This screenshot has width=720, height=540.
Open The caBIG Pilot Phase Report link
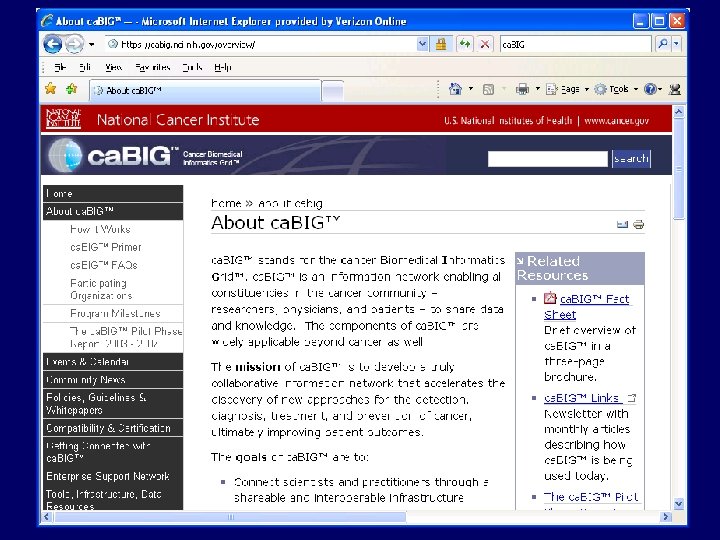click(126, 338)
